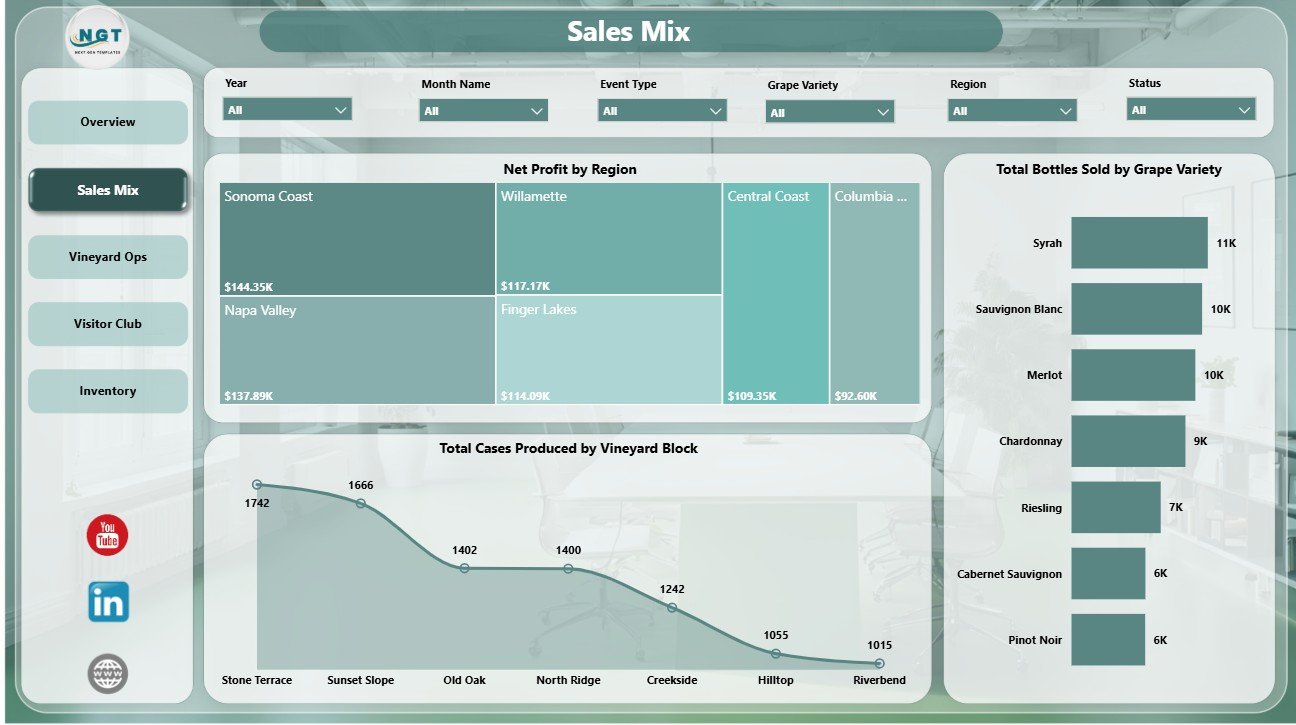Viewport: 1296px width, 725px height.
Task: Click the Sales Mix header title
Action: point(629,31)
